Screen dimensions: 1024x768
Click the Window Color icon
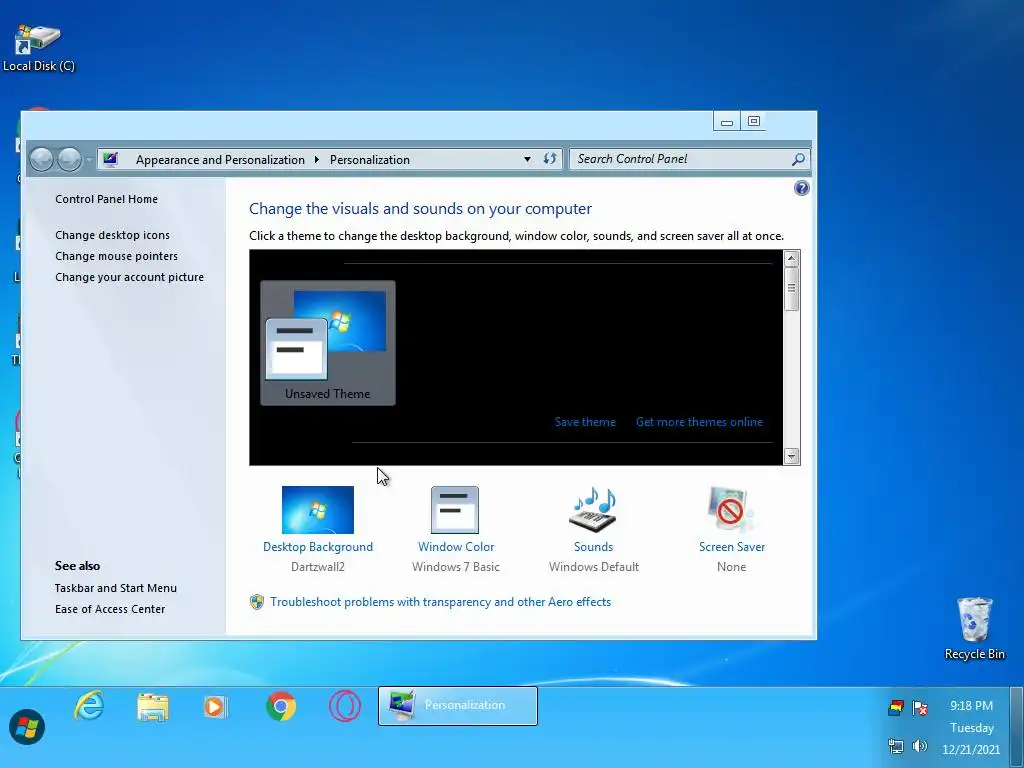(x=455, y=509)
